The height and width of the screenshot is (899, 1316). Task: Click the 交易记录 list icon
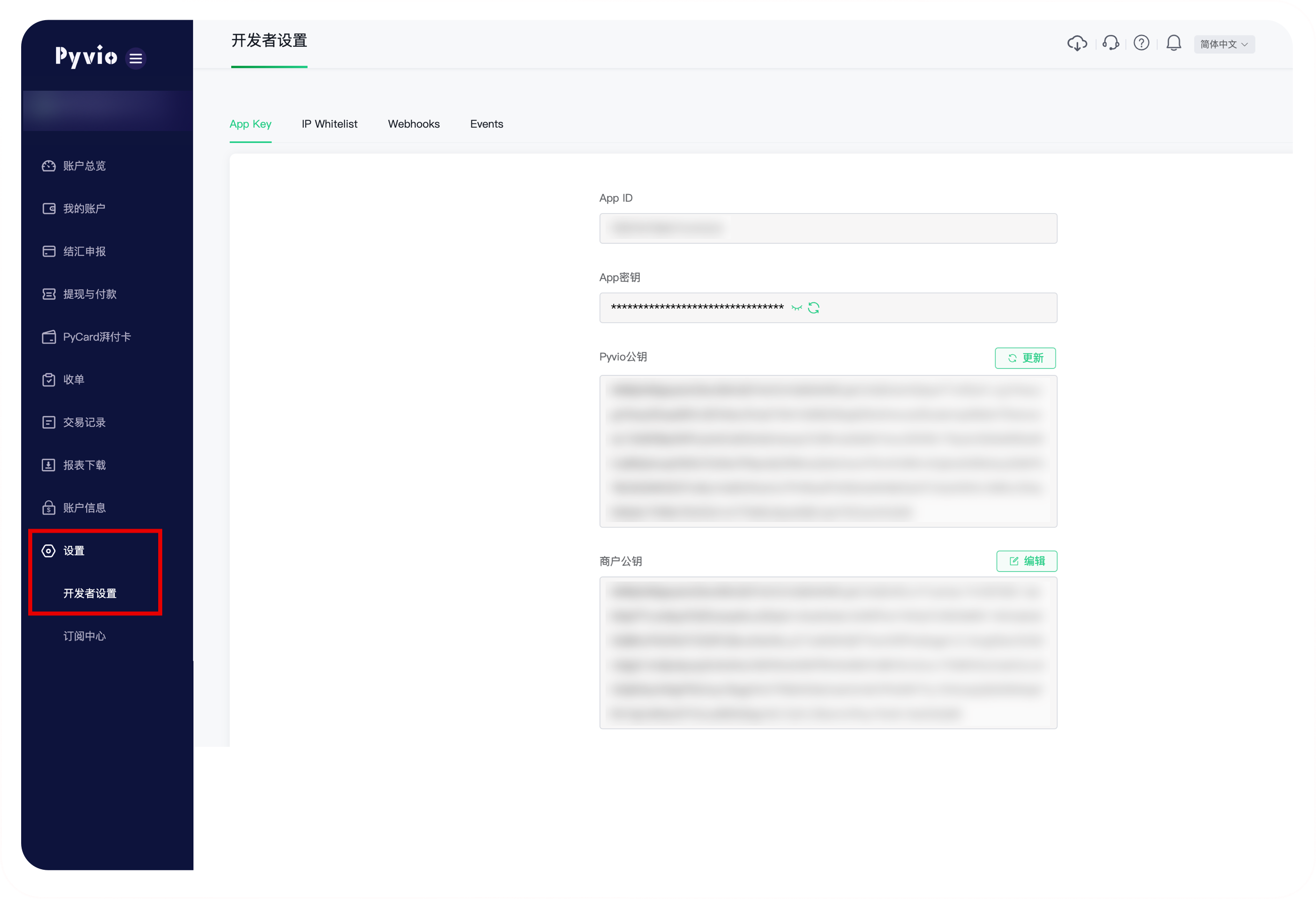tap(49, 423)
